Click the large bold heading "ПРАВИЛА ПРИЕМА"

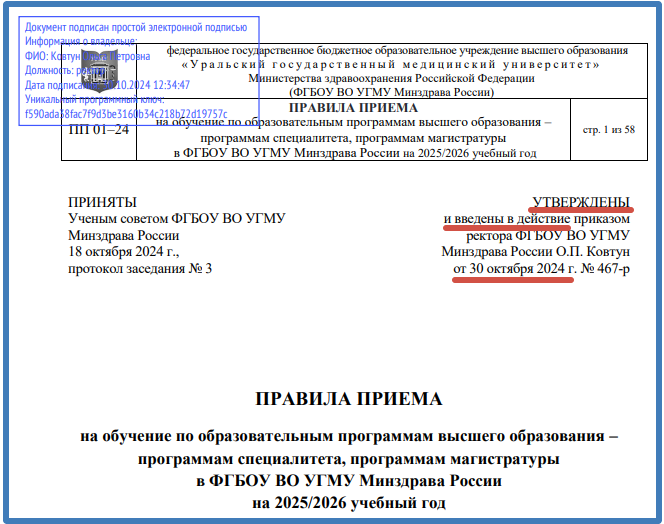pos(349,399)
